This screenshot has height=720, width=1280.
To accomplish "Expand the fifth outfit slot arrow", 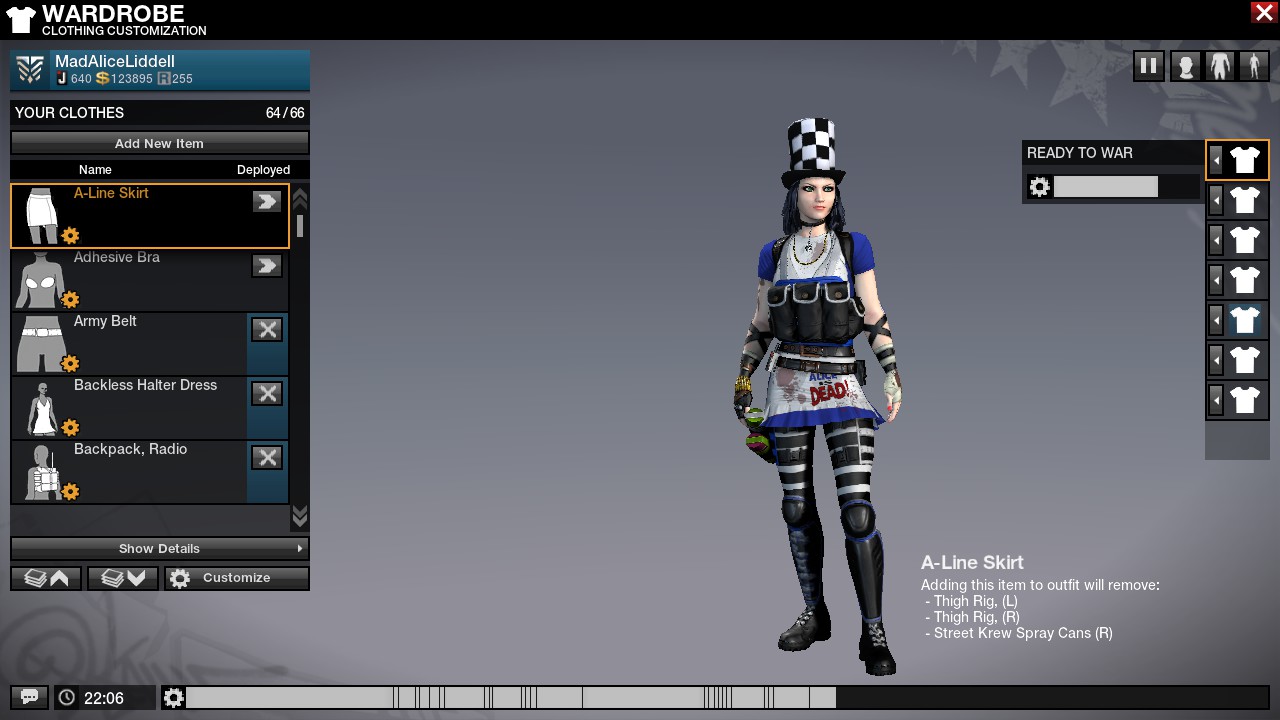I will click(x=1216, y=320).
